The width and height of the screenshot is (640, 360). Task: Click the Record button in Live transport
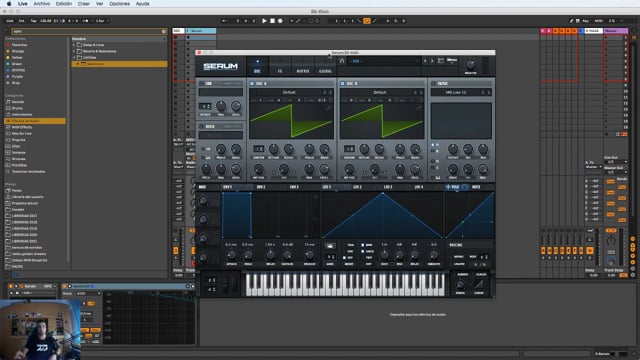[x=280, y=21]
